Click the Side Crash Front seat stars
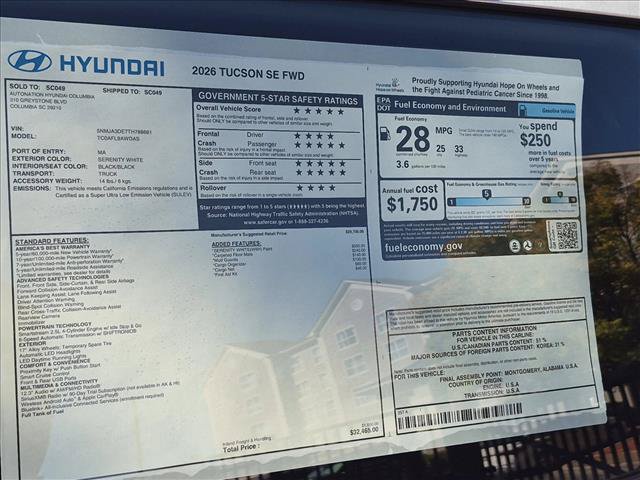 click(x=321, y=163)
